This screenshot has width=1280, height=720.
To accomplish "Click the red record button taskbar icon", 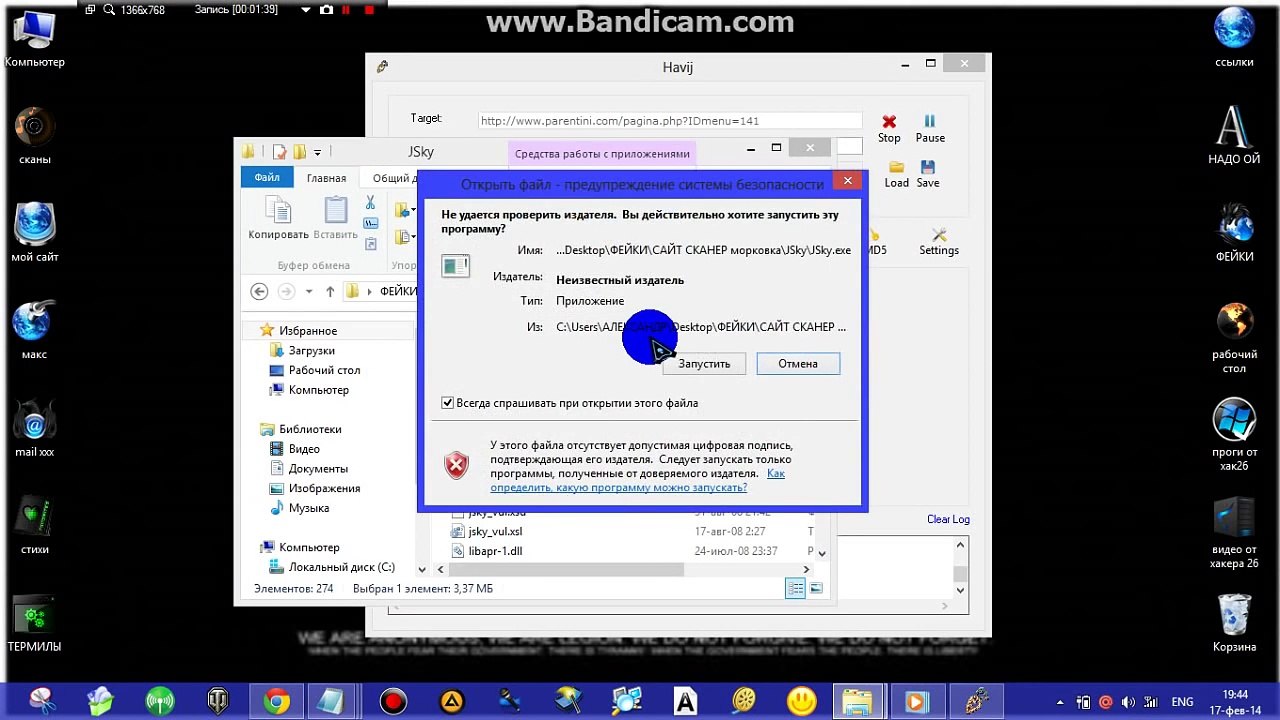I will 393,702.
